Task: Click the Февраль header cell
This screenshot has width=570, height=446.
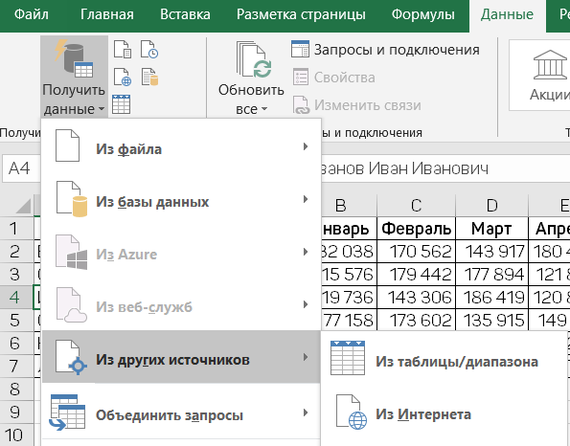Action: point(416,229)
